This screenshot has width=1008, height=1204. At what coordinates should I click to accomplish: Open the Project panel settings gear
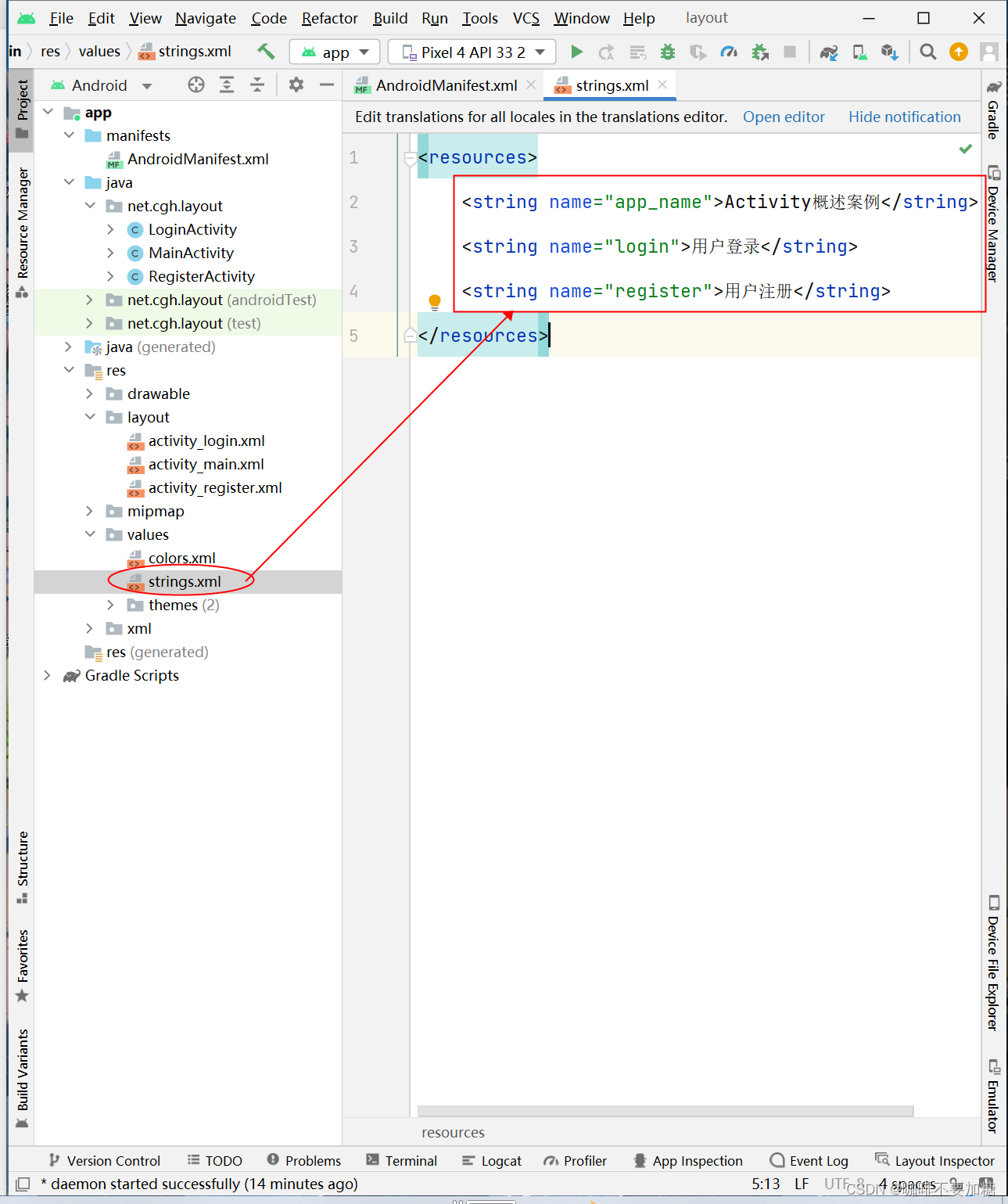coord(296,84)
